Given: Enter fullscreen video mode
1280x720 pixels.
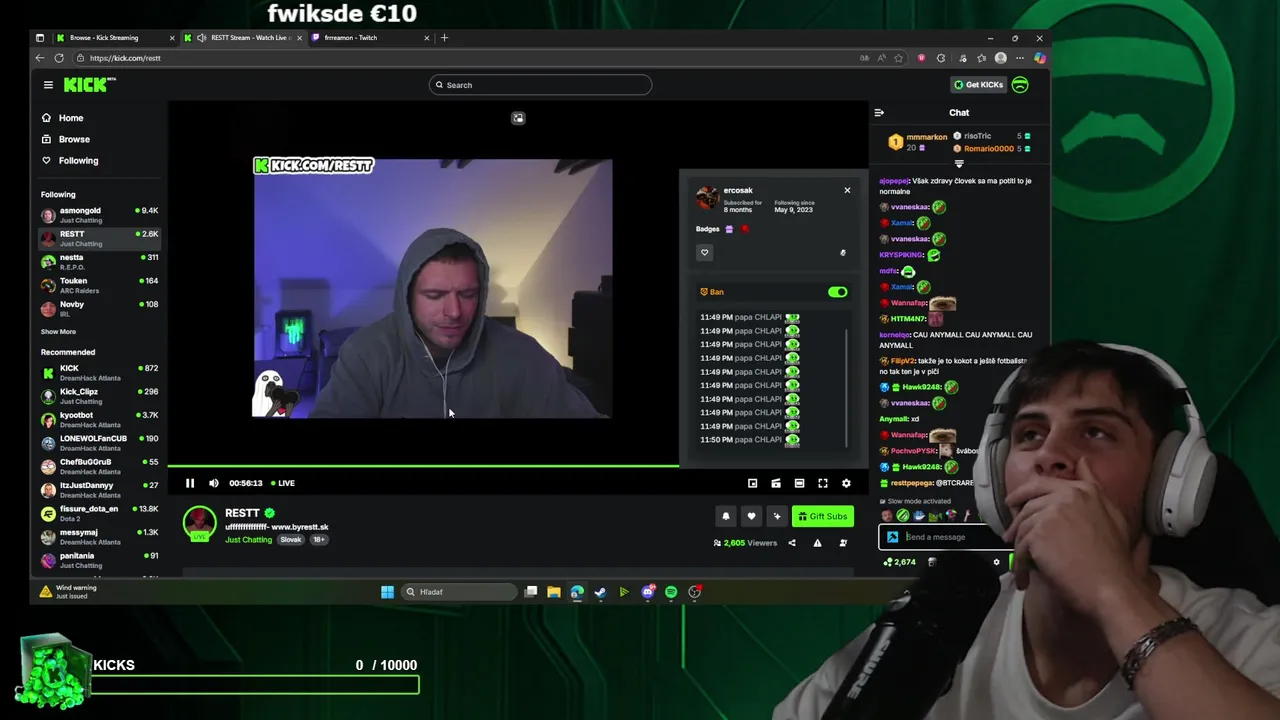Looking at the screenshot, I should pyautogui.click(x=823, y=483).
